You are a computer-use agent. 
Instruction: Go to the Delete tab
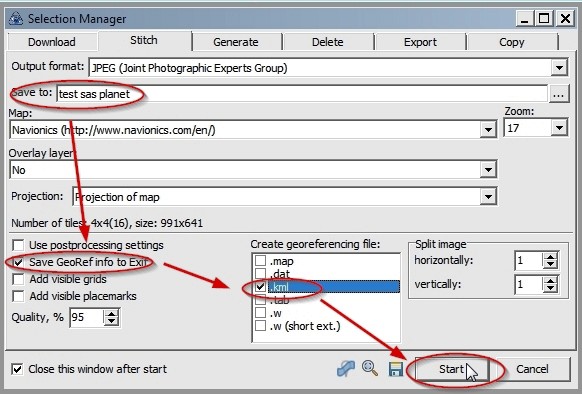(x=328, y=42)
